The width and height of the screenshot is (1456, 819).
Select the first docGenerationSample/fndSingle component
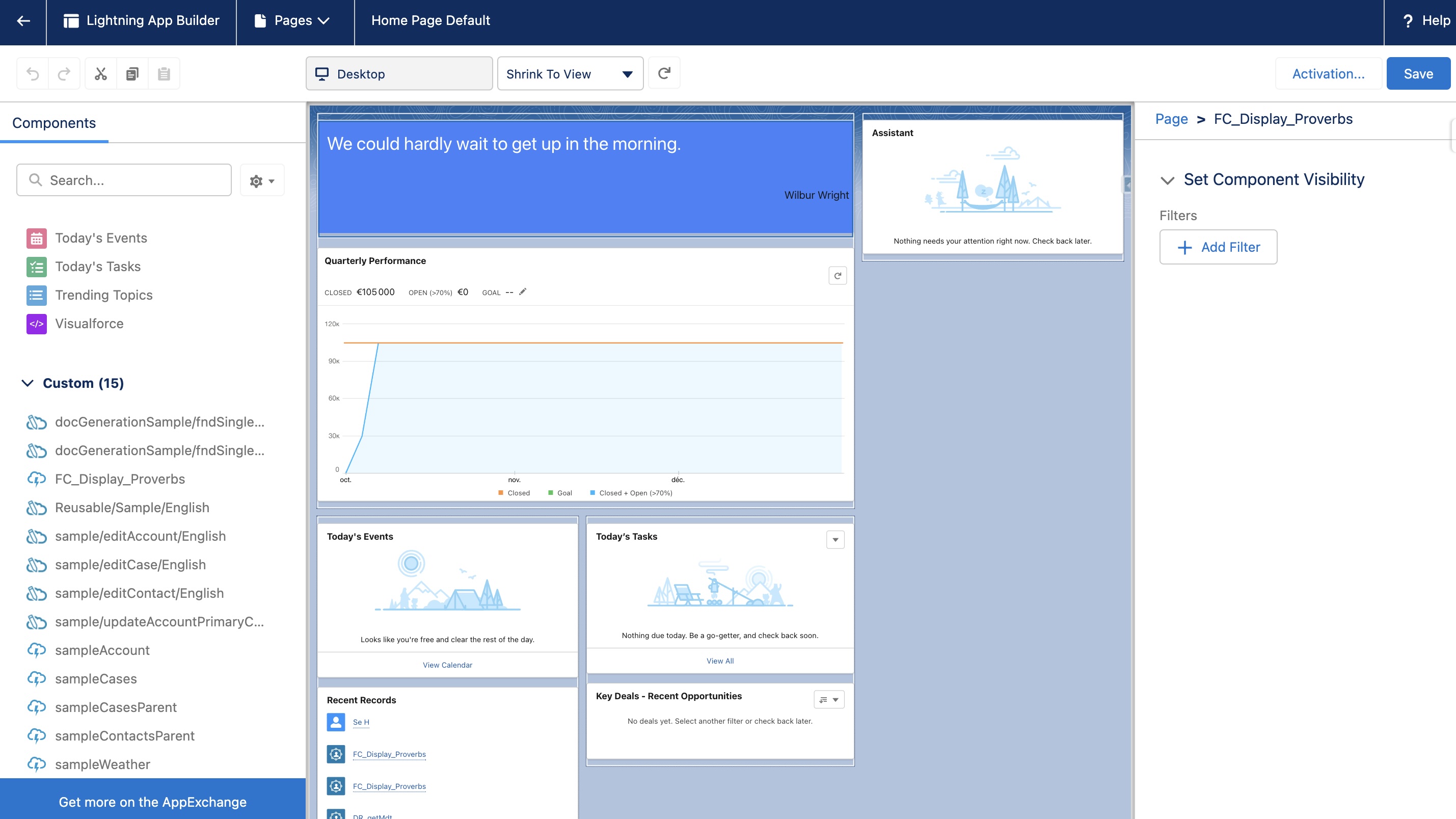146,422
